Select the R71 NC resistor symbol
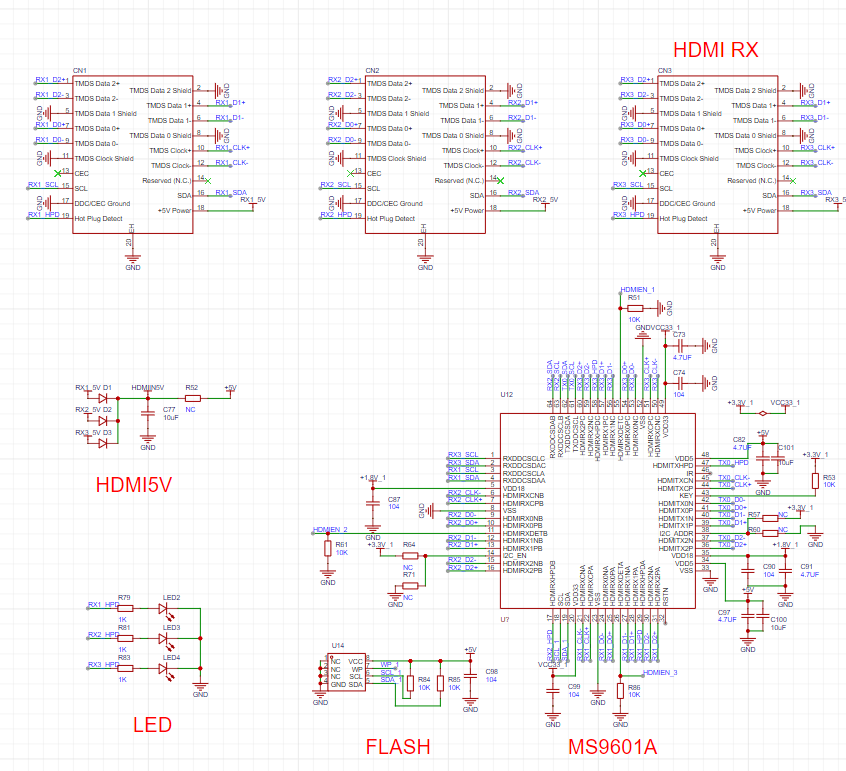Image resolution: width=846 pixels, height=771 pixels. tap(410, 586)
